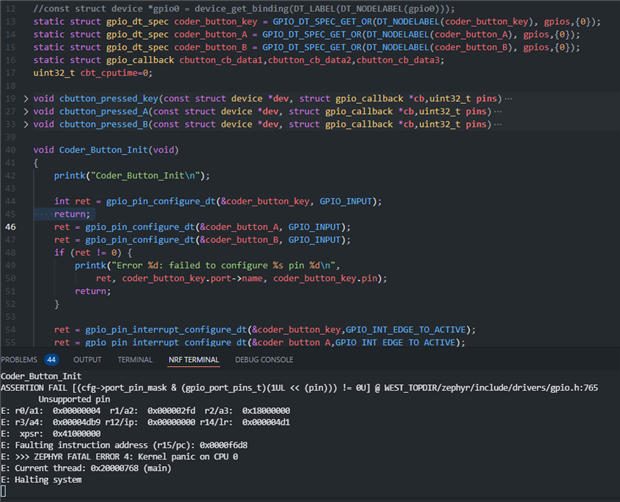This screenshot has width=620, height=502.
Task: Open the DEBUG CONSOLE tab
Action: click(264, 360)
